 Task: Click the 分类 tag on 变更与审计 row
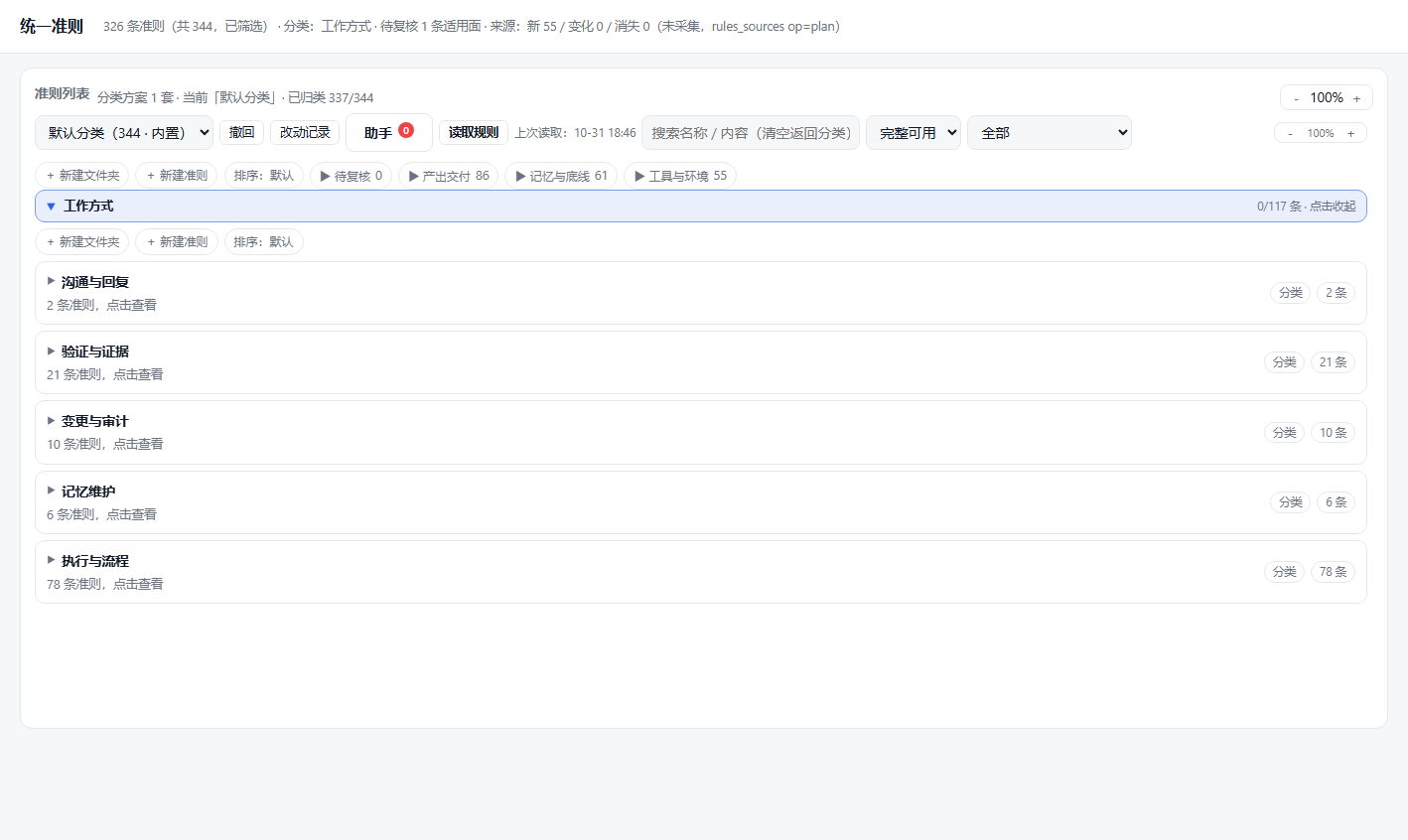[1284, 433]
